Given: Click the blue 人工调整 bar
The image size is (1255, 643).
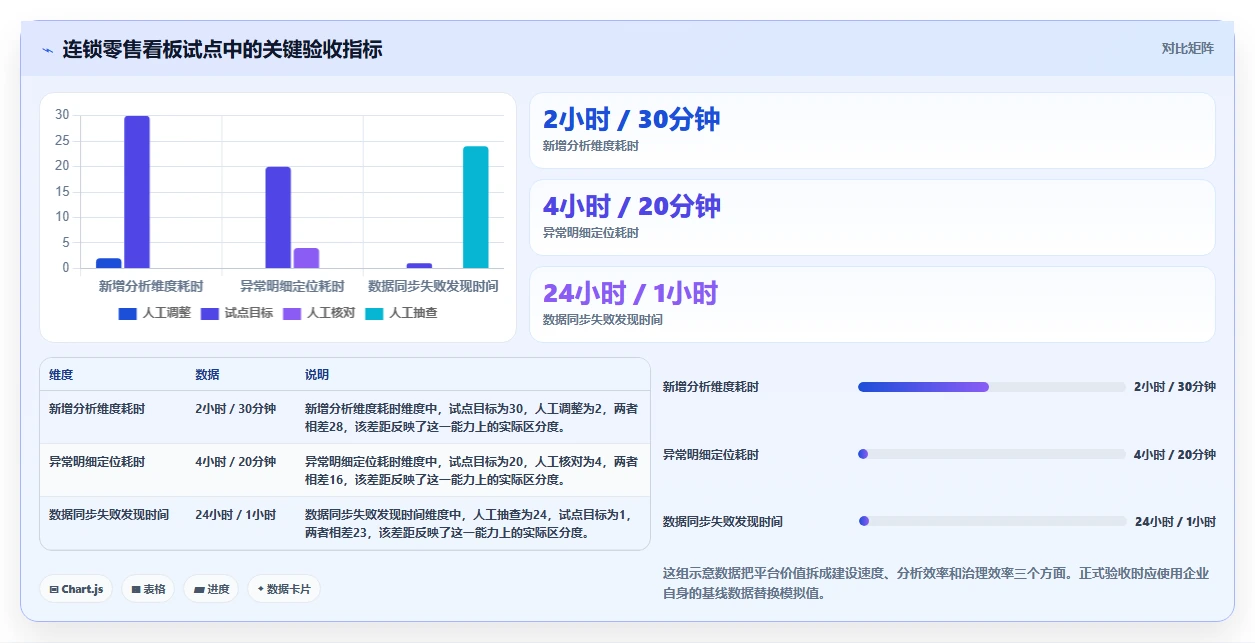Looking at the screenshot, I should (109, 263).
